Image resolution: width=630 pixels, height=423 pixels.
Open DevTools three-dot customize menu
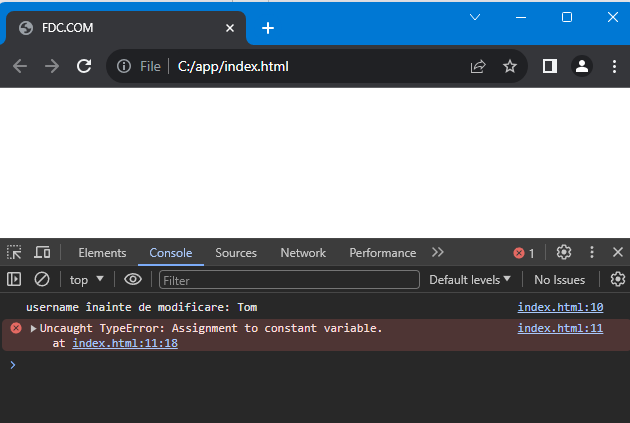[592, 253]
